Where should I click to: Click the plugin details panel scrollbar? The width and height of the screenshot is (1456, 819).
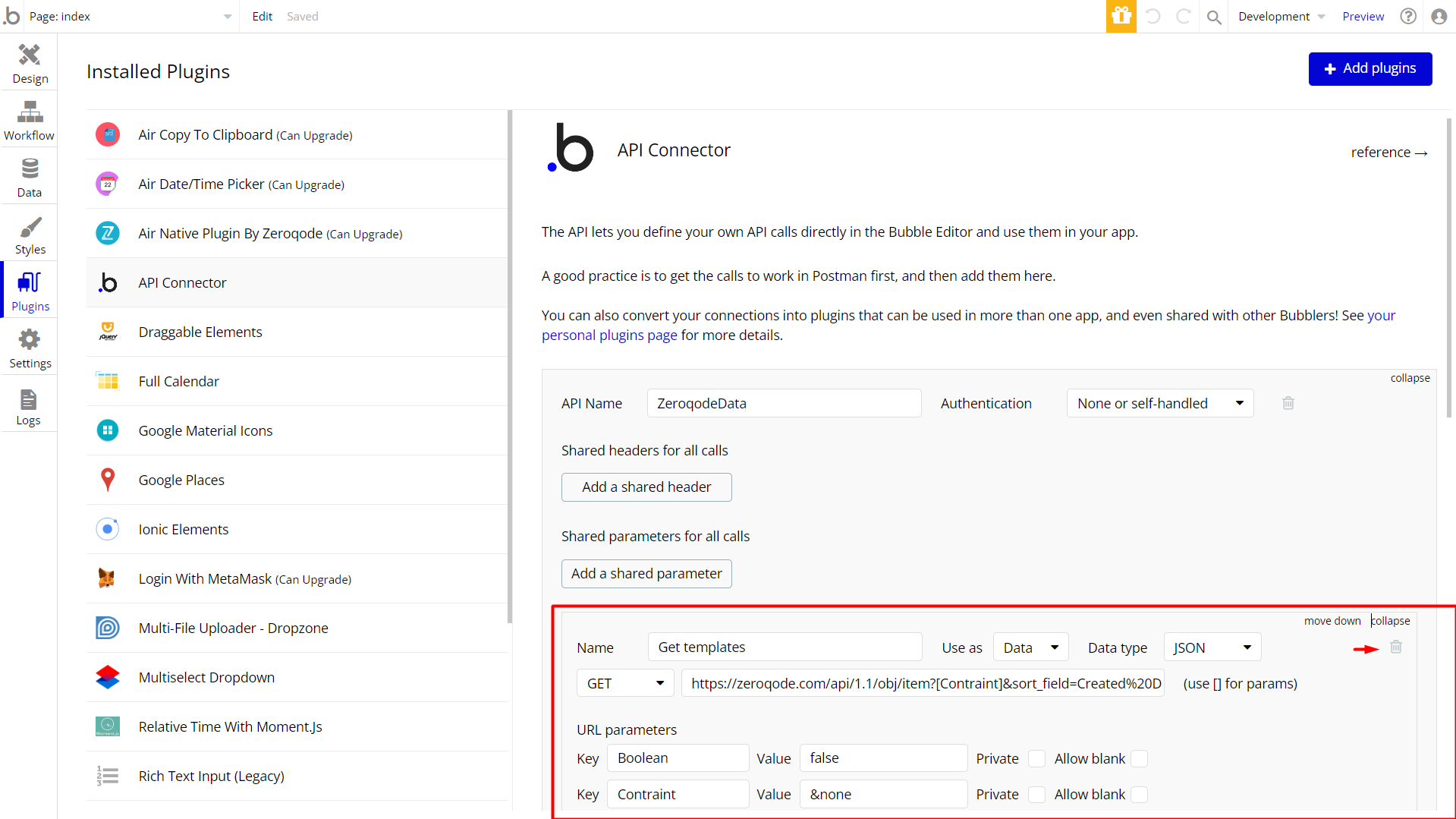(1448, 267)
